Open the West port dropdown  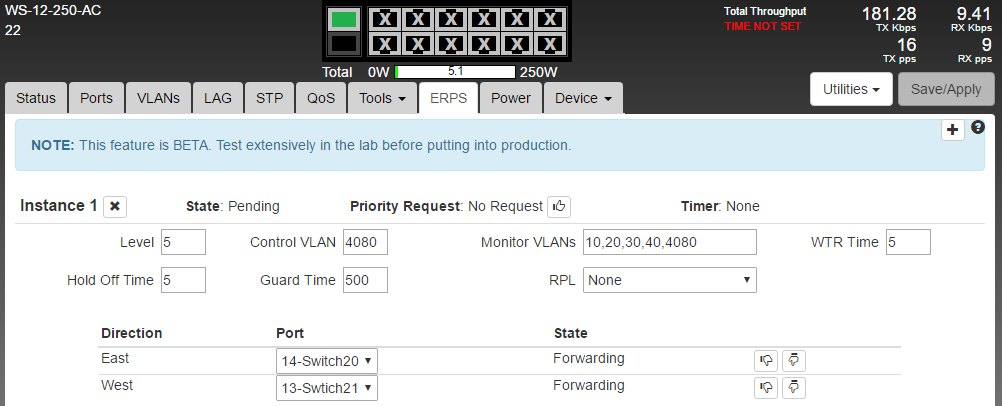(x=327, y=387)
